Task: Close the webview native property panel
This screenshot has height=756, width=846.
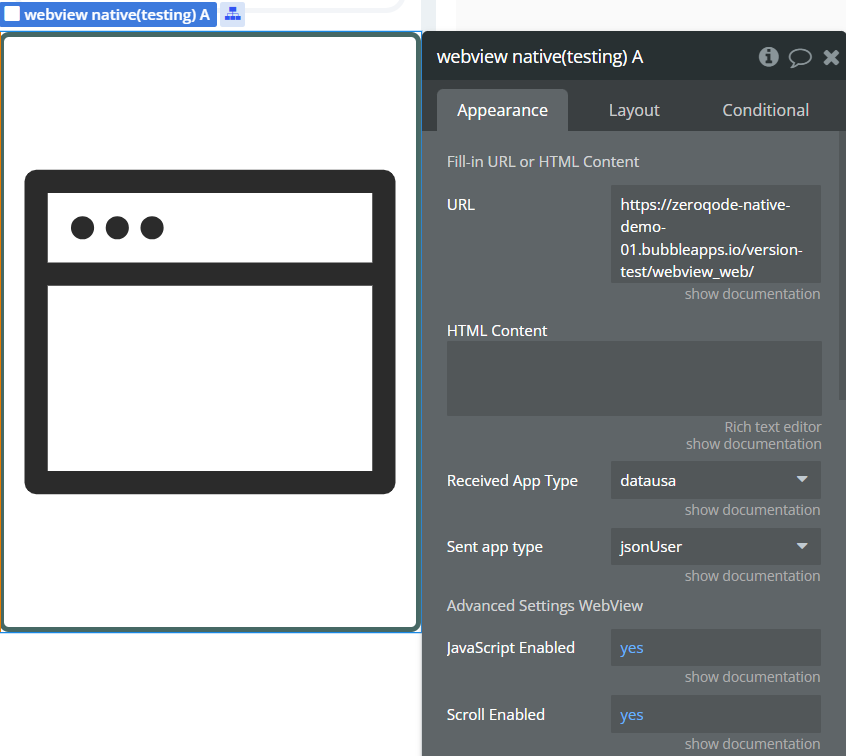Action: pos(831,57)
